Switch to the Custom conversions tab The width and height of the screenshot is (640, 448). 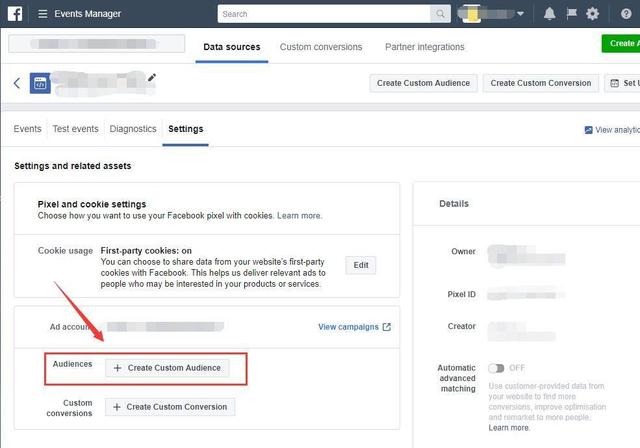[x=321, y=47]
